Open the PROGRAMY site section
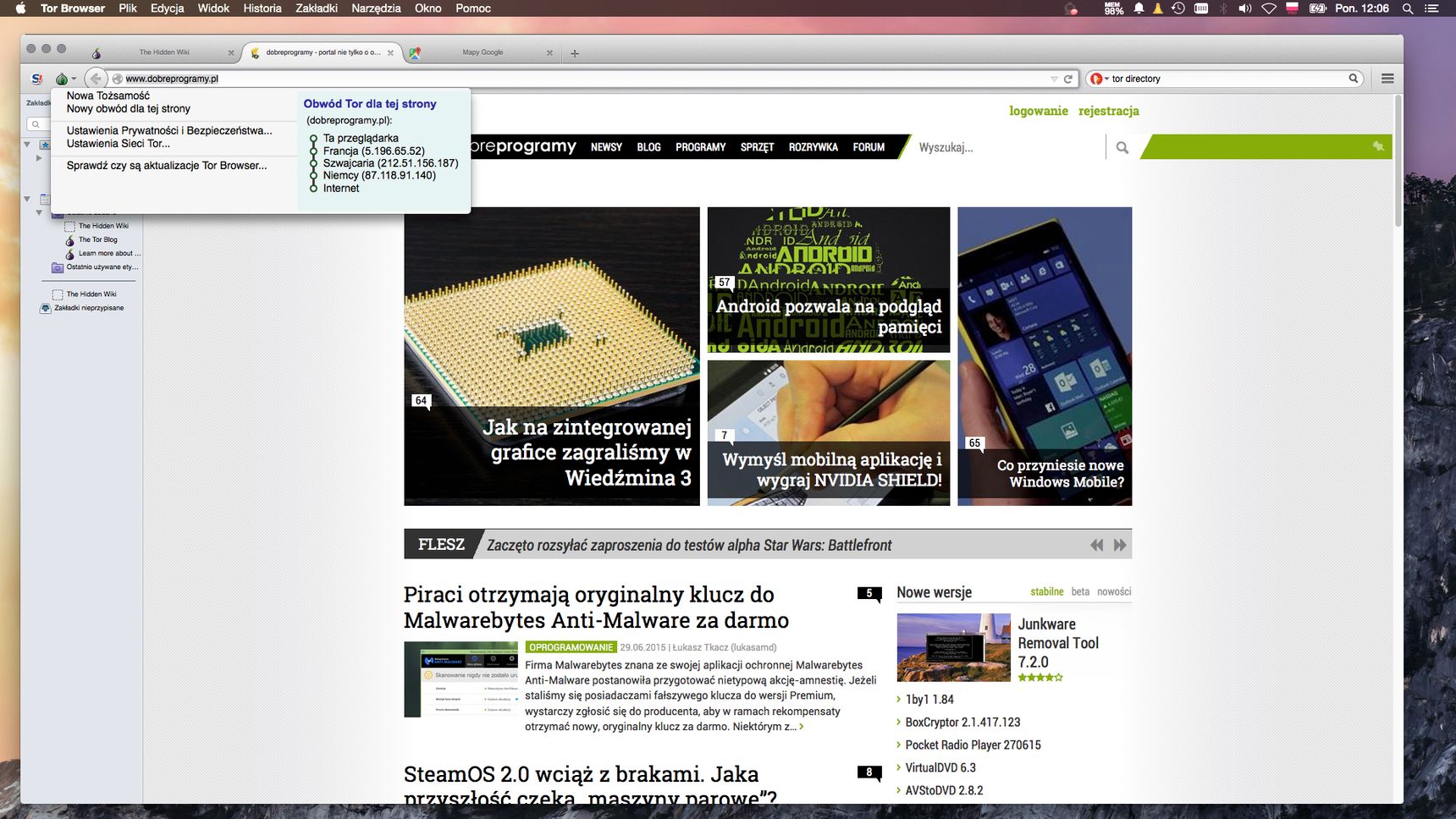1456x819 pixels. click(x=701, y=147)
